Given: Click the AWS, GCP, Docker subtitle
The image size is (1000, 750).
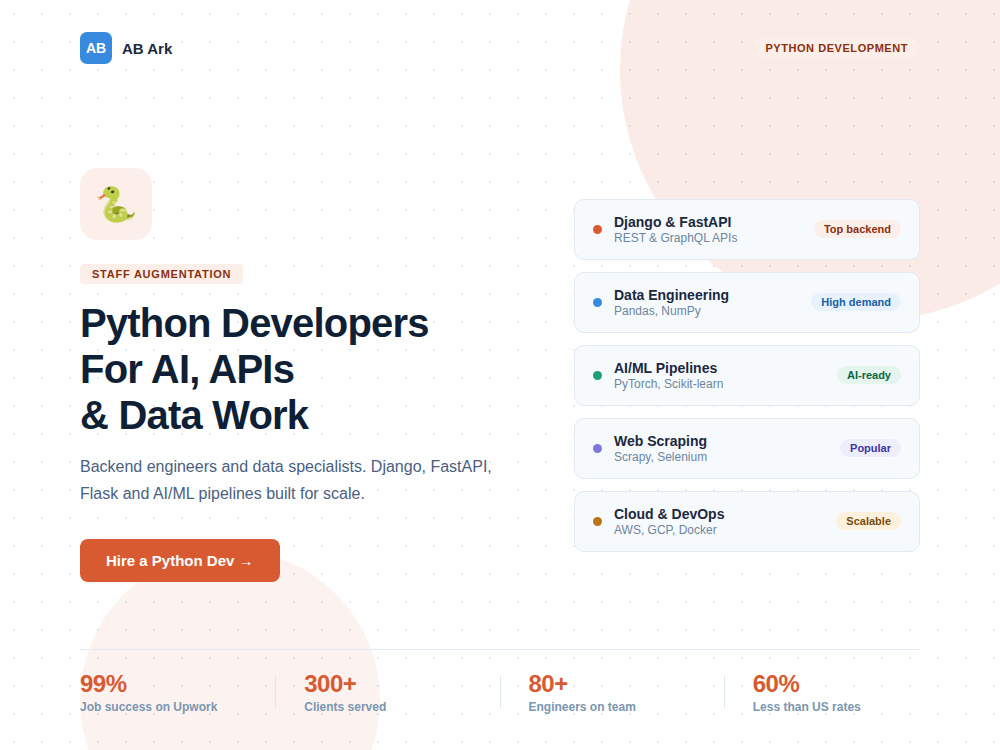Looking at the screenshot, I should (665, 530).
